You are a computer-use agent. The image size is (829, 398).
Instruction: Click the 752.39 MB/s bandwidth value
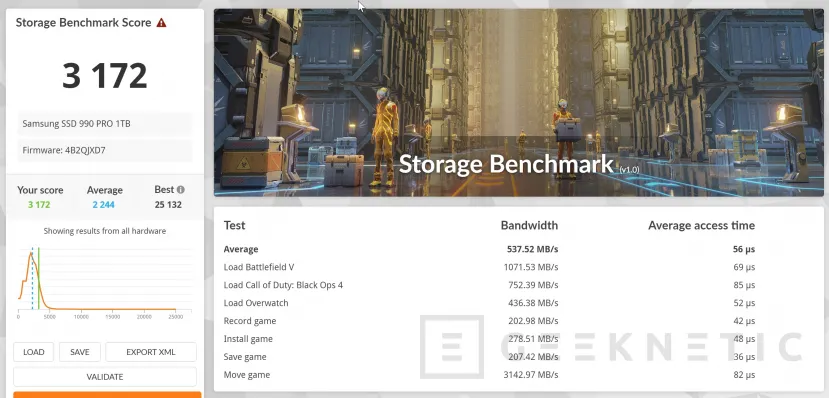[x=533, y=285]
